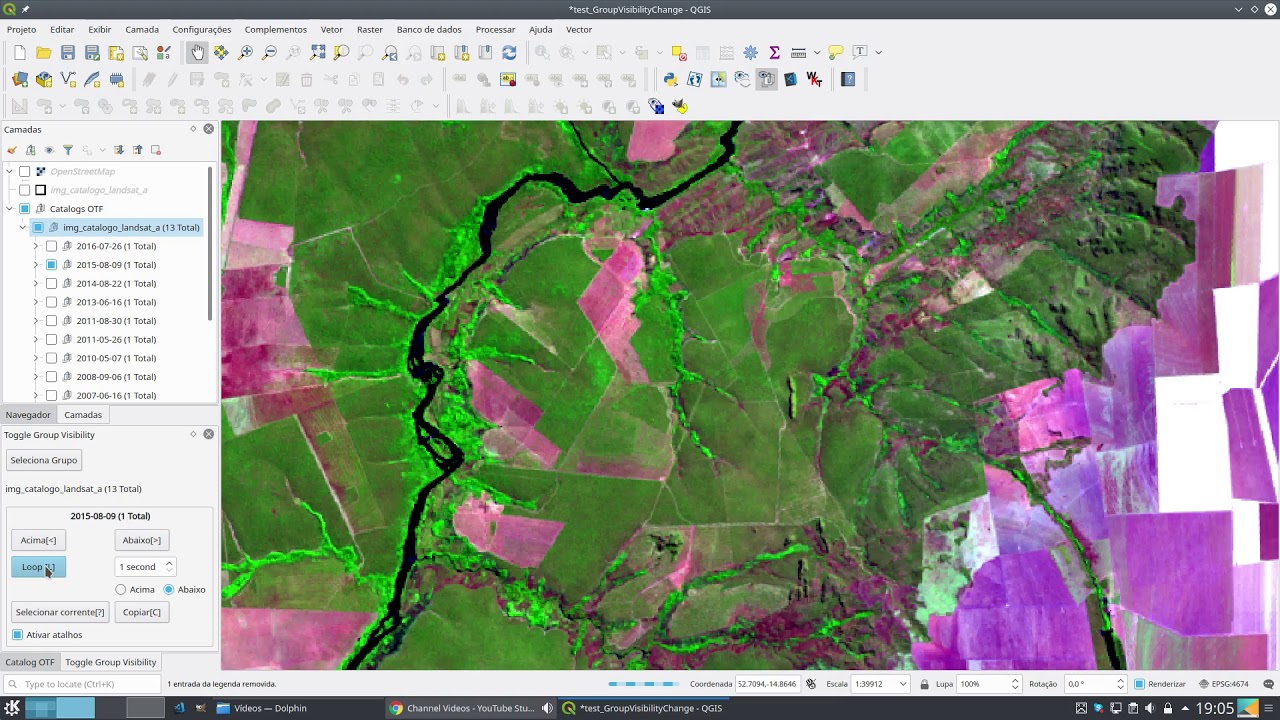Open the Help icon in plugins toolbar
This screenshot has width=1280, height=720.
tap(848, 79)
